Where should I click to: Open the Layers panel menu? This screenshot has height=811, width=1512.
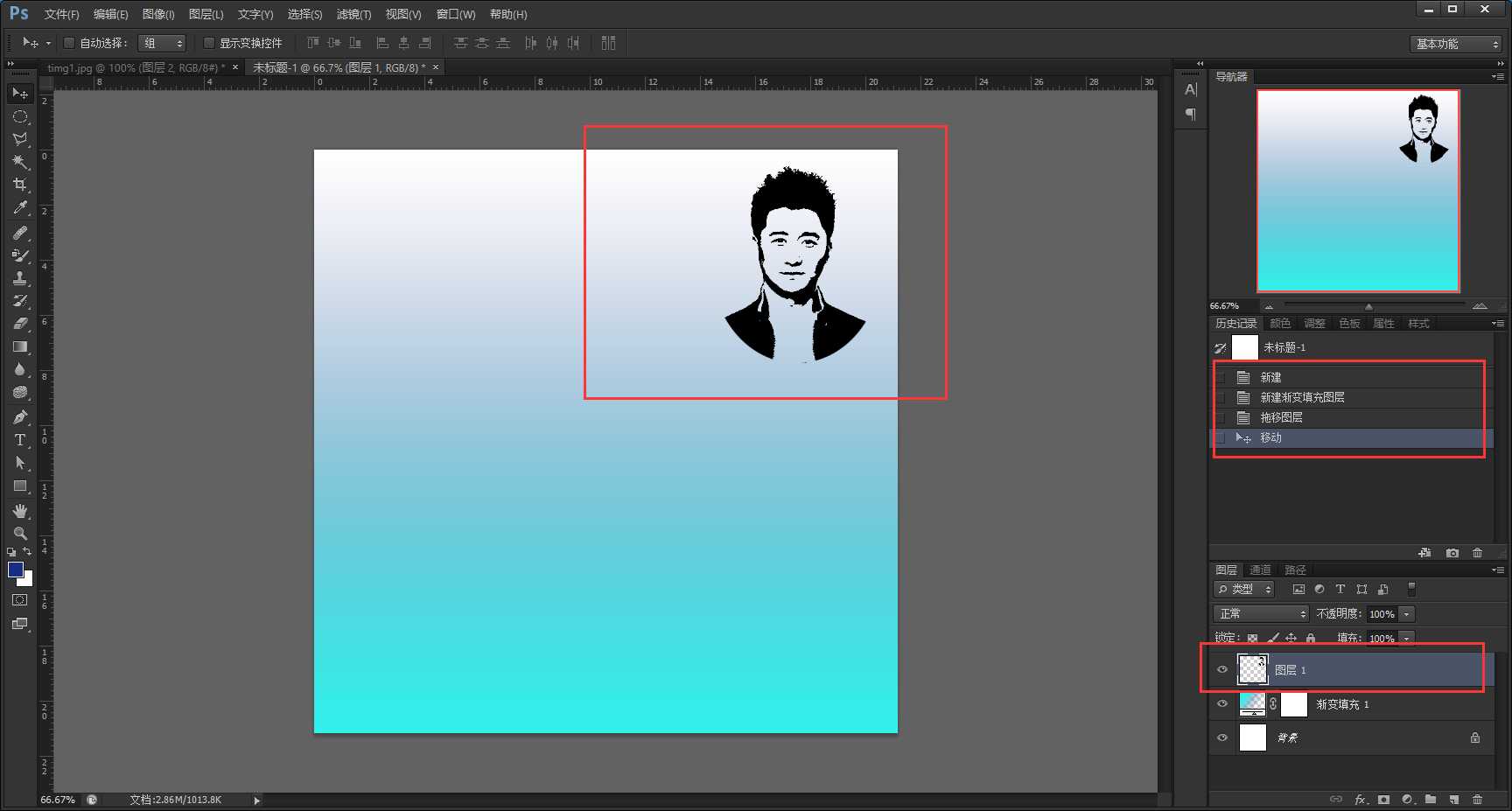point(1498,570)
